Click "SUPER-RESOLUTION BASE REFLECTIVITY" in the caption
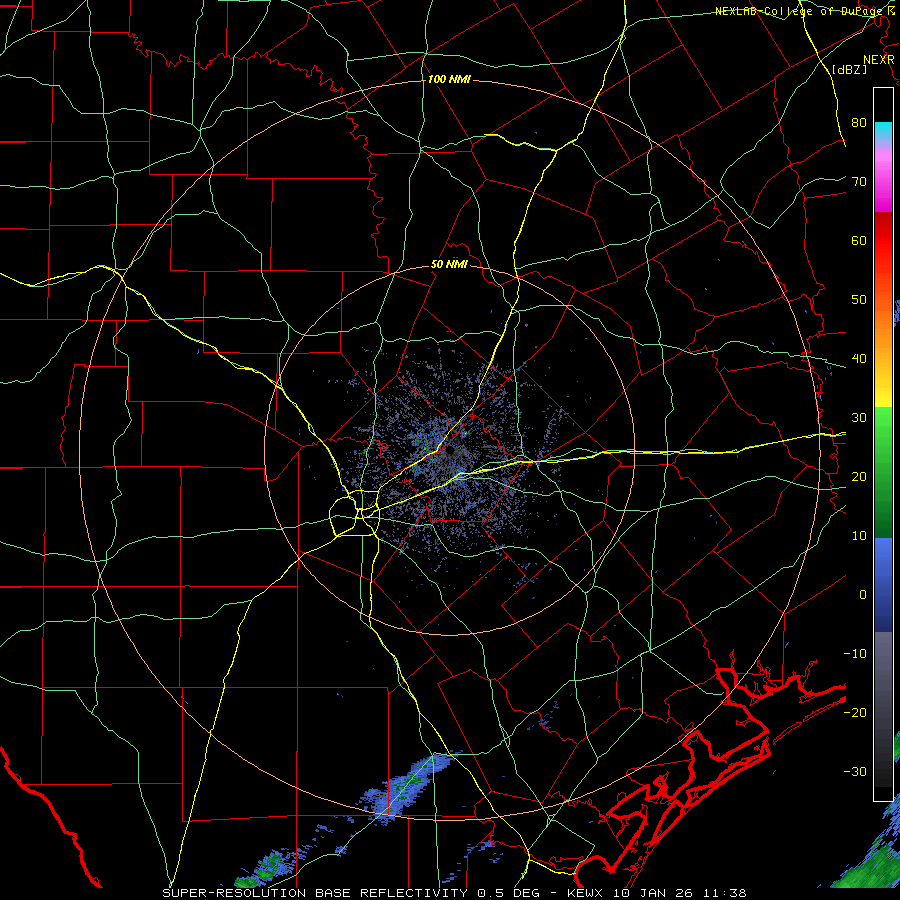This screenshot has height=900, width=900. point(315,893)
